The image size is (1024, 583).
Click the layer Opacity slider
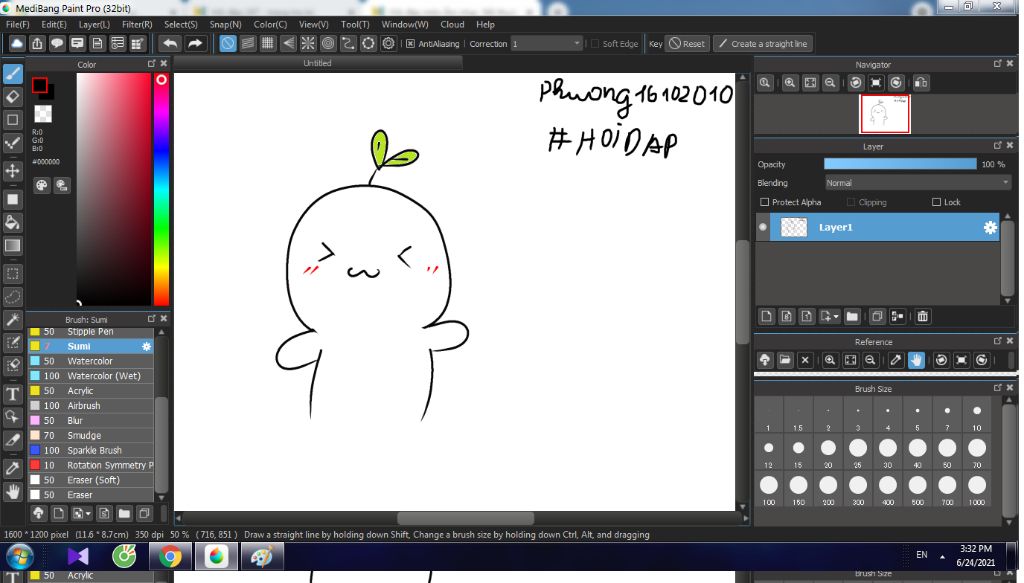(x=899, y=164)
